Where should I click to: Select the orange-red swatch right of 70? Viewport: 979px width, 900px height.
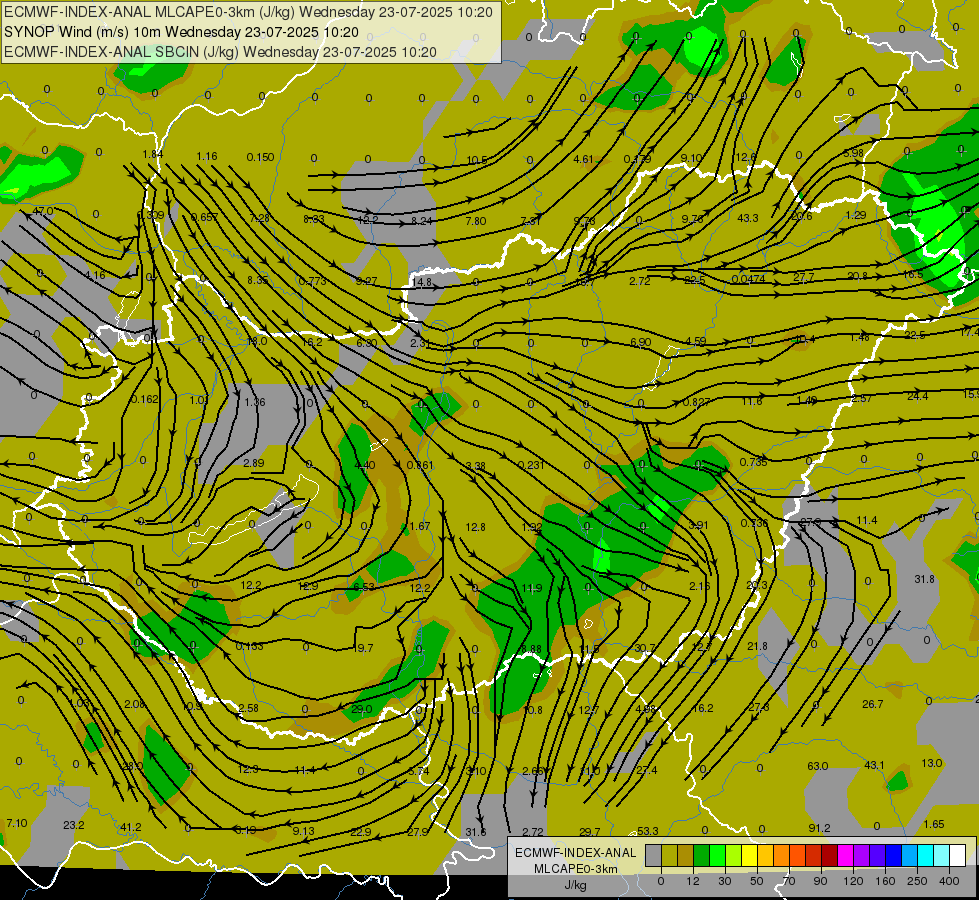tap(798, 855)
